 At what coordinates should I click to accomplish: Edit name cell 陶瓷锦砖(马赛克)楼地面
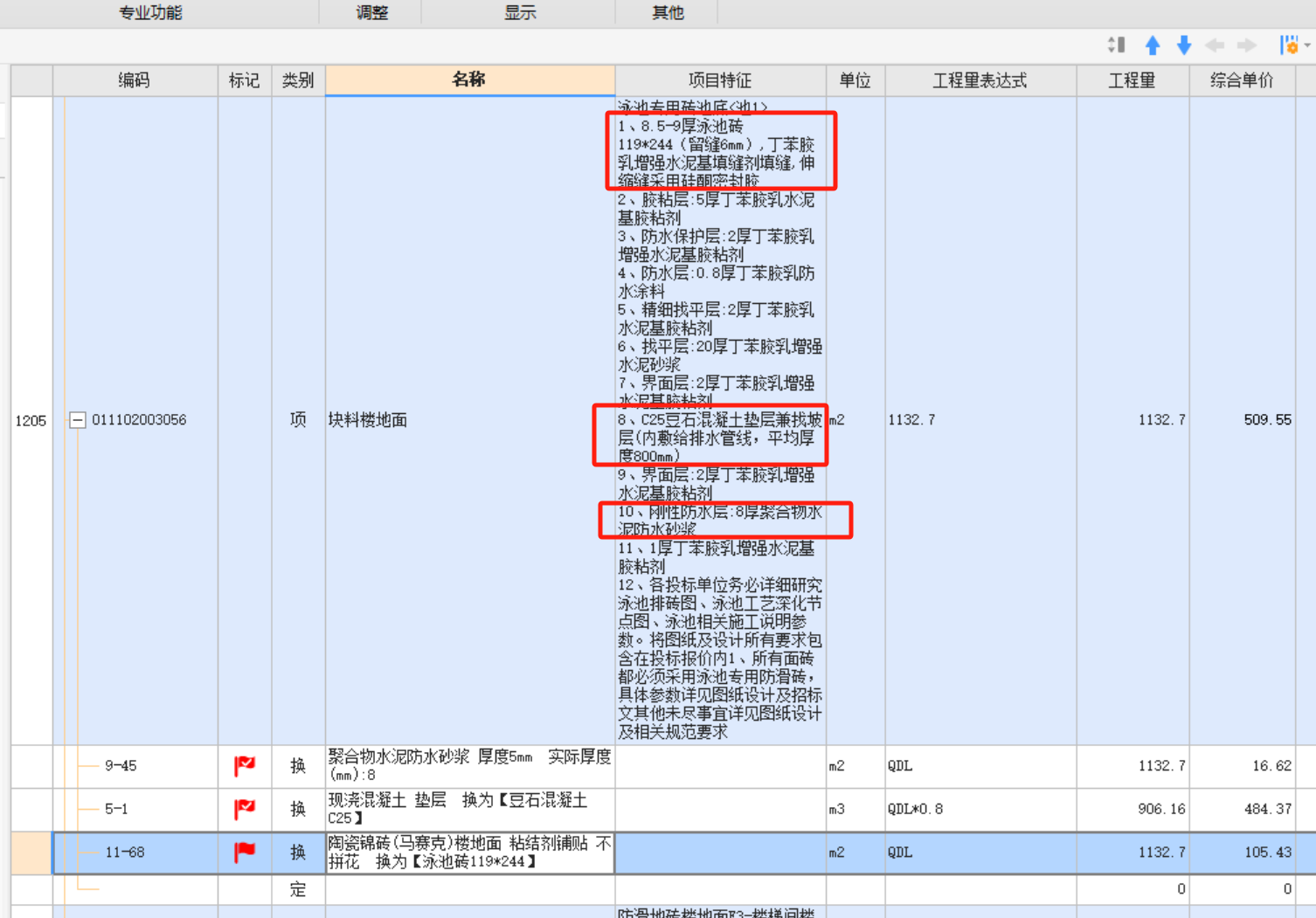point(470,852)
